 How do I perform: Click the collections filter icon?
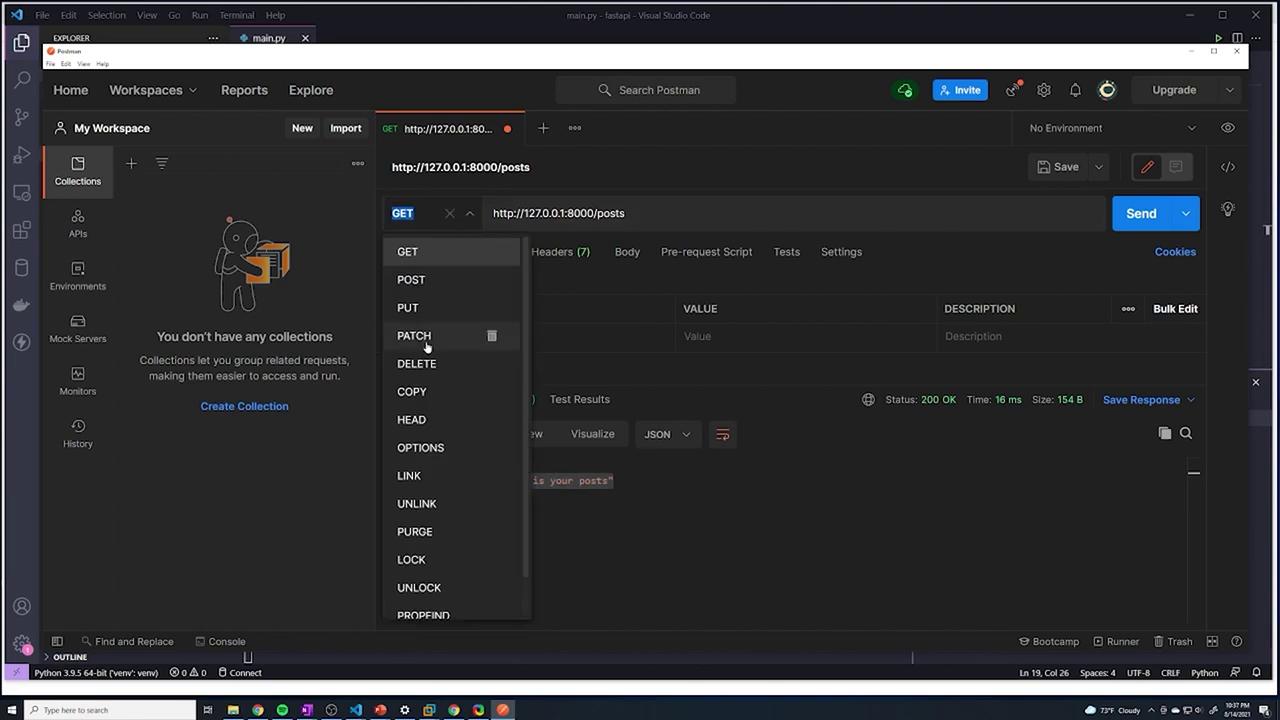pyautogui.click(x=162, y=163)
